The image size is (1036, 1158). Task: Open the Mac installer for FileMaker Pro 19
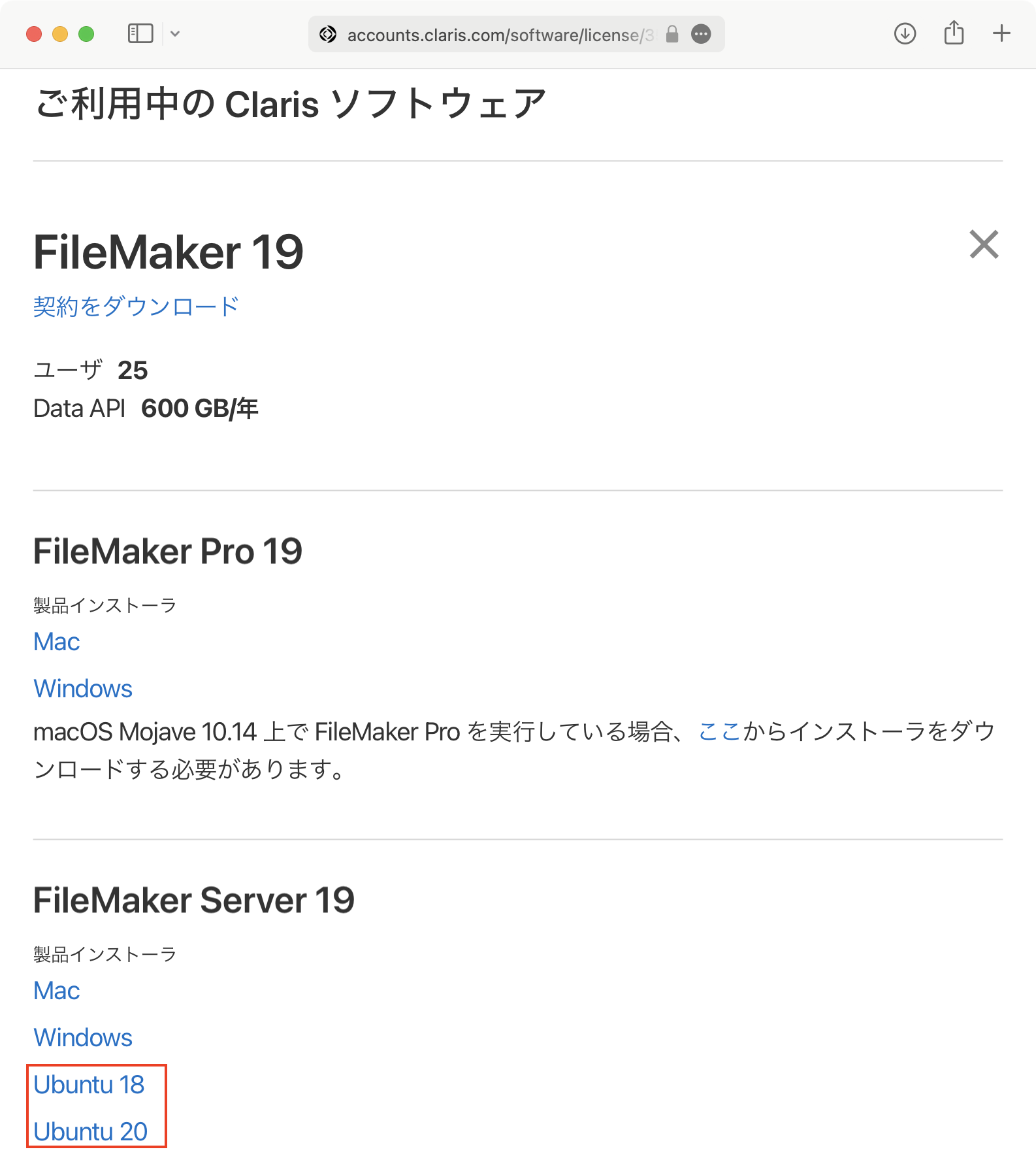(x=56, y=642)
